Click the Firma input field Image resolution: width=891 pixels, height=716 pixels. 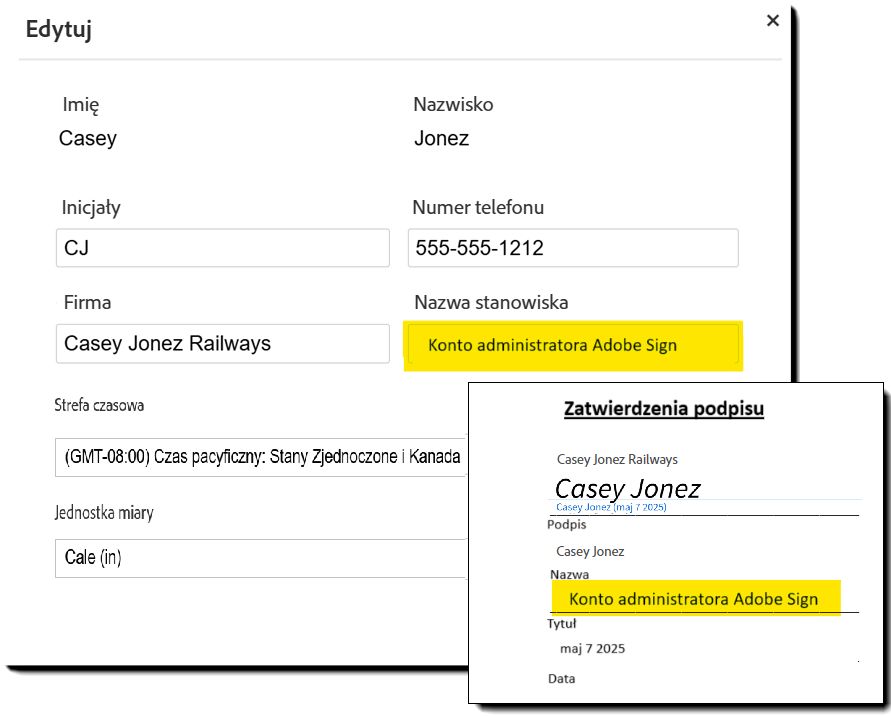click(x=223, y=344)
